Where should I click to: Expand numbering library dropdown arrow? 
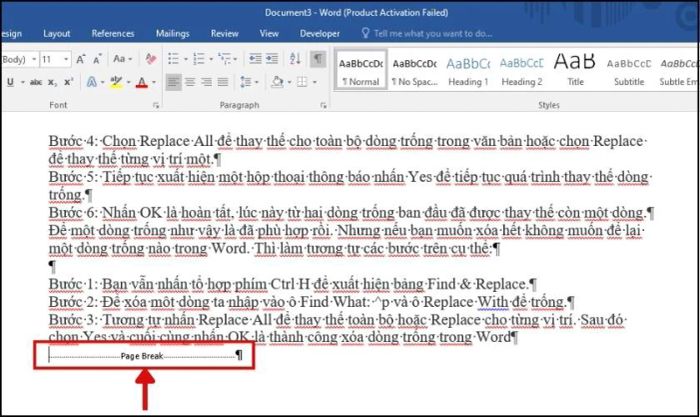pos(211,59)
